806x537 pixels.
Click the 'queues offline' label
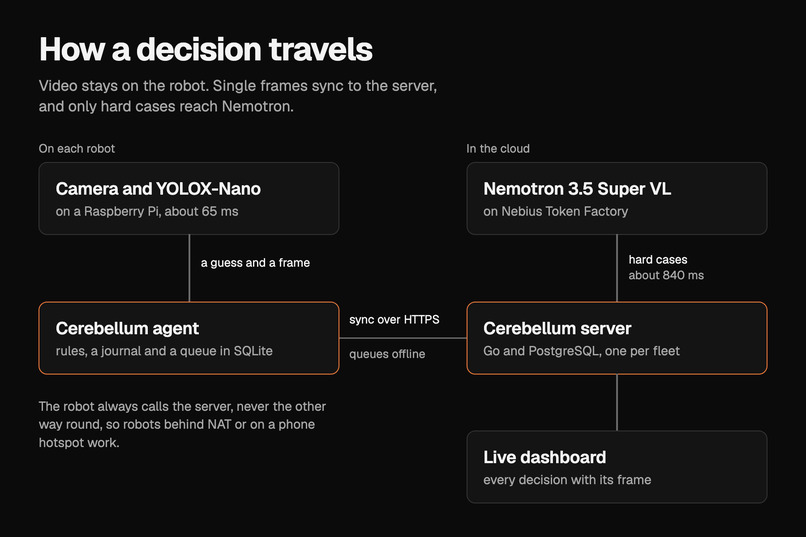tap(387, 354)
